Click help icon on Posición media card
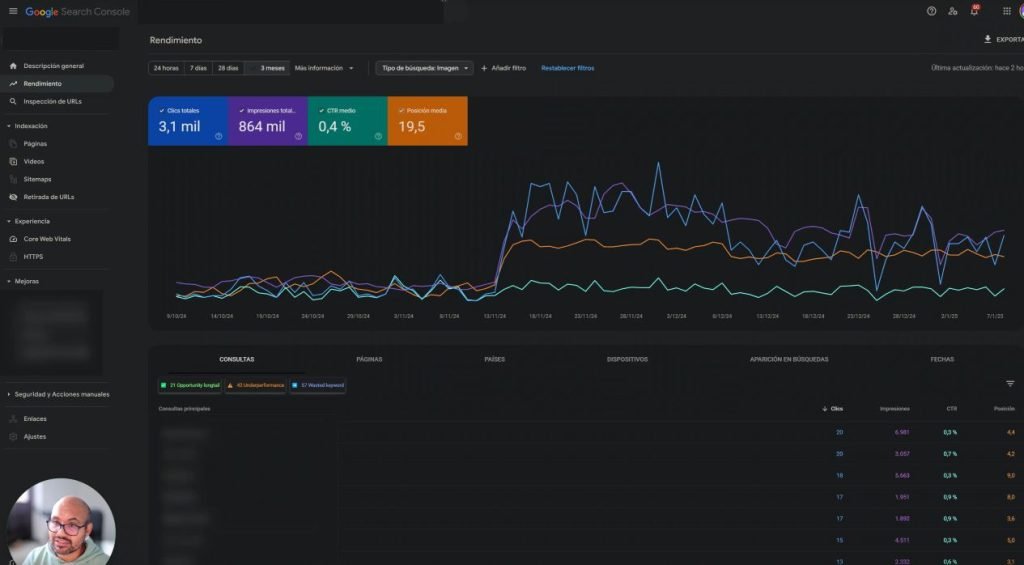Screen dimensions: 1024x565 pyautogui.click(x=458, y=137)
